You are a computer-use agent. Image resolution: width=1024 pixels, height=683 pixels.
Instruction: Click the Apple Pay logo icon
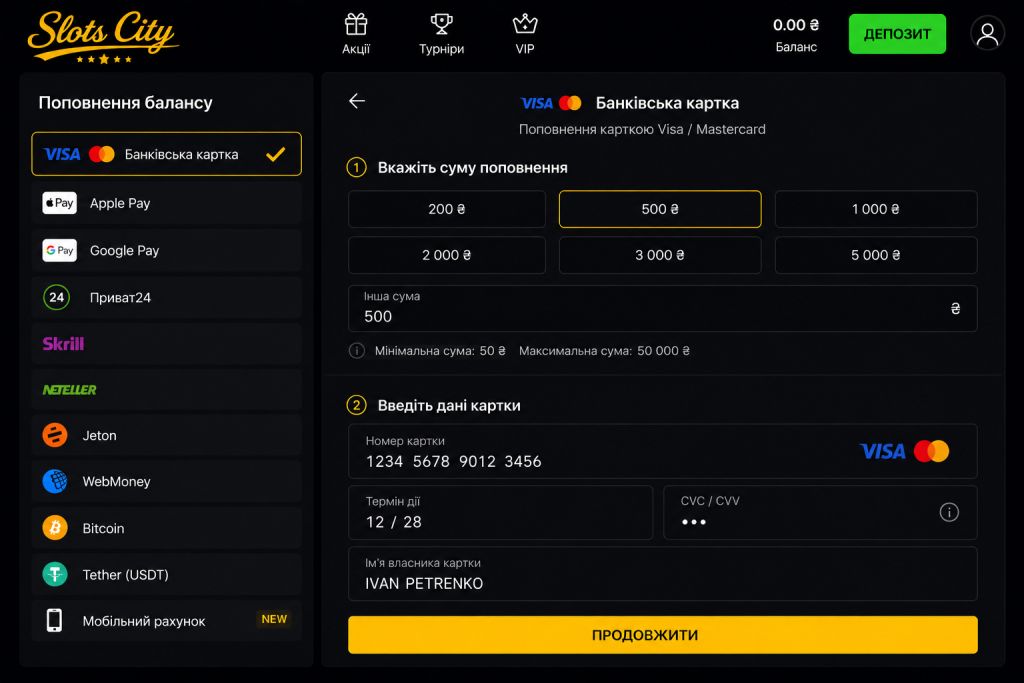click(59, 203)
